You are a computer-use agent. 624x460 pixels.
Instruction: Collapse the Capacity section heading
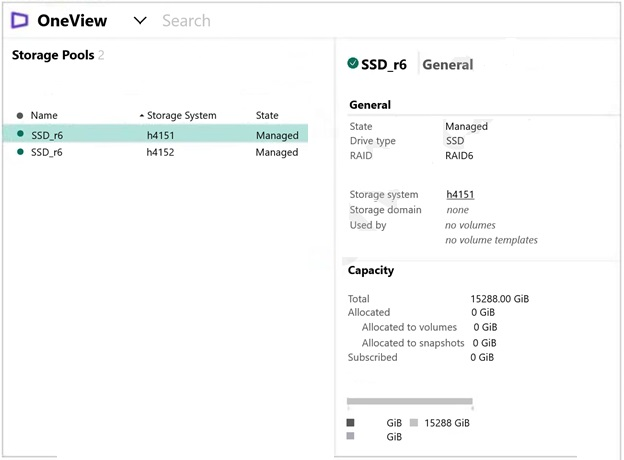371,270
